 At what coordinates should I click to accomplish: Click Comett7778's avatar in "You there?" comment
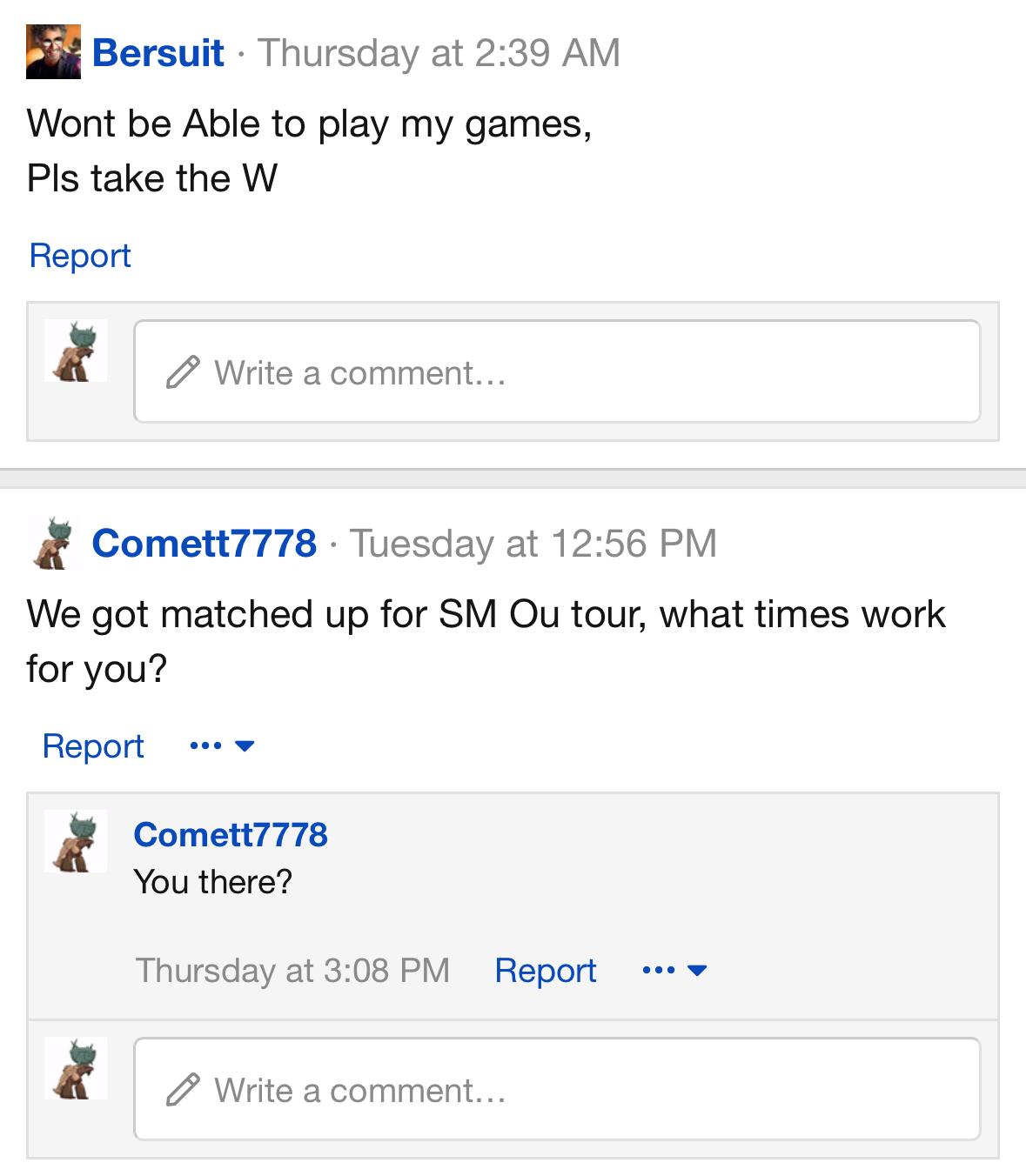tap(76, 841)
